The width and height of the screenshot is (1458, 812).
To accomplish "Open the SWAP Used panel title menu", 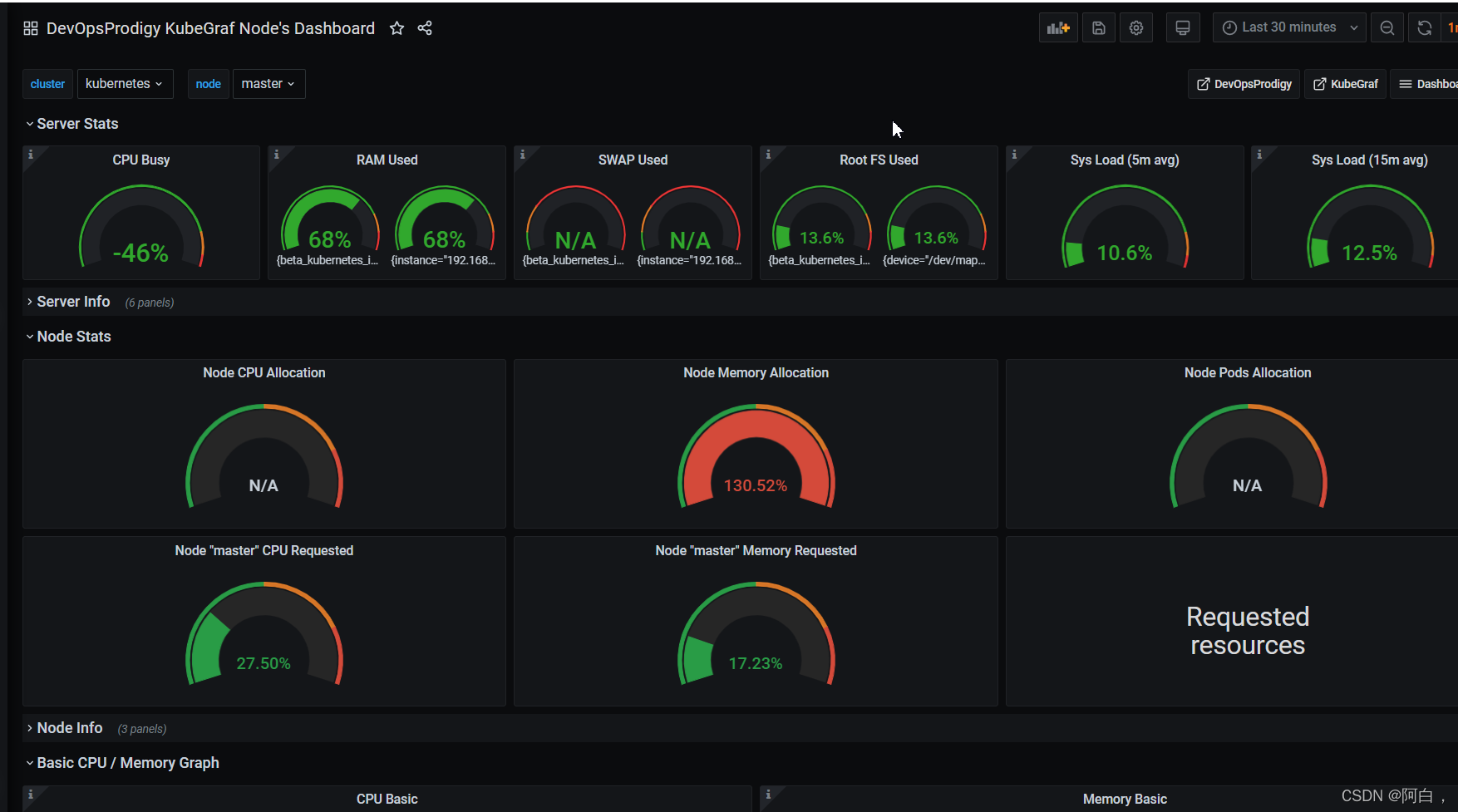I will [633, 160].
